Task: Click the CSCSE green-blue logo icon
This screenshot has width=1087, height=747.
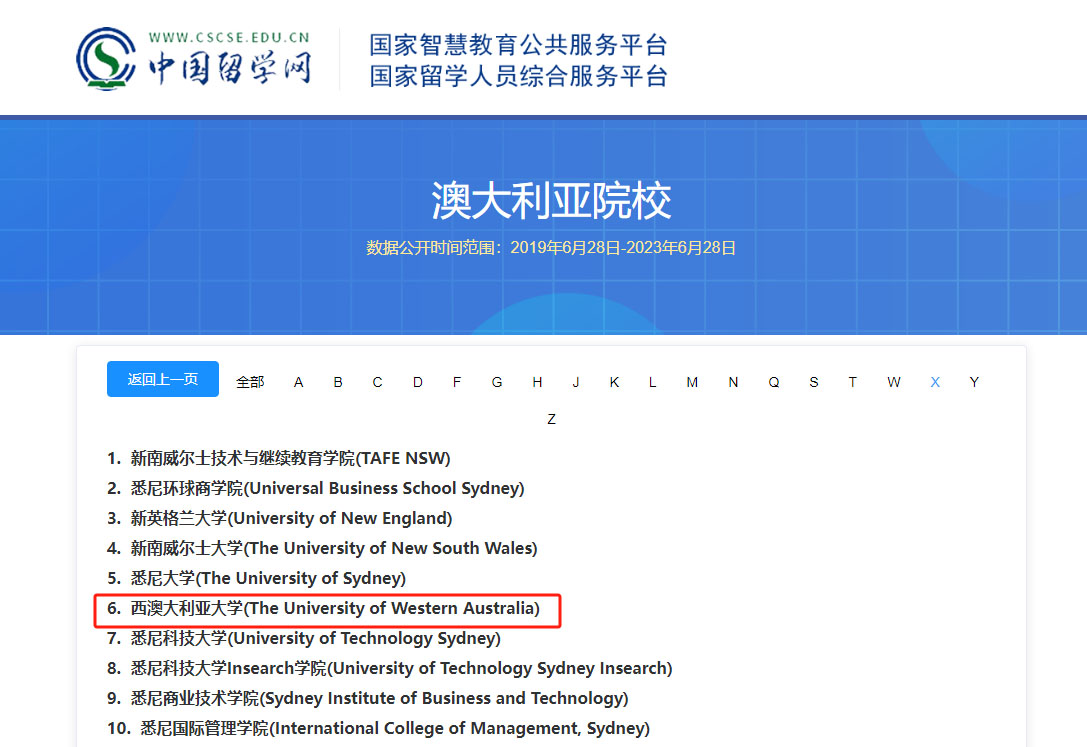Action: [x=106, y=59]
